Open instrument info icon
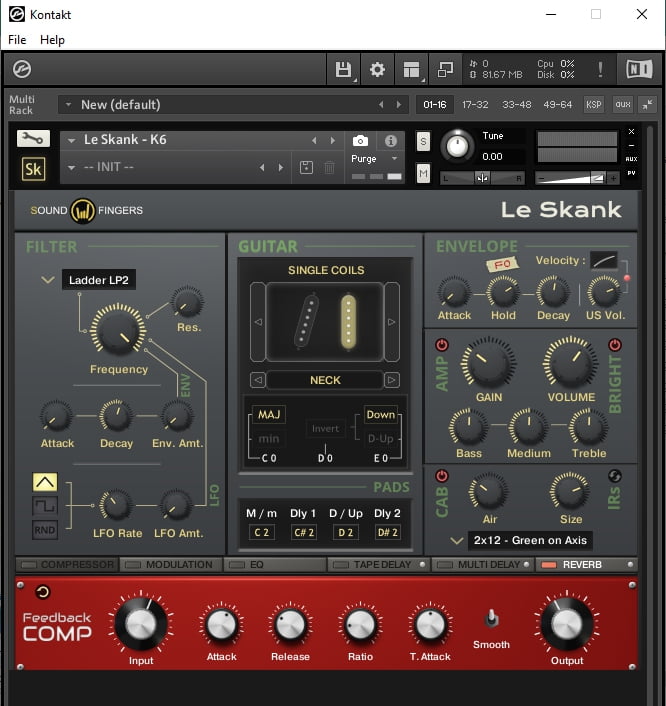Screen dimensions: 666x706 click(391, 141)
